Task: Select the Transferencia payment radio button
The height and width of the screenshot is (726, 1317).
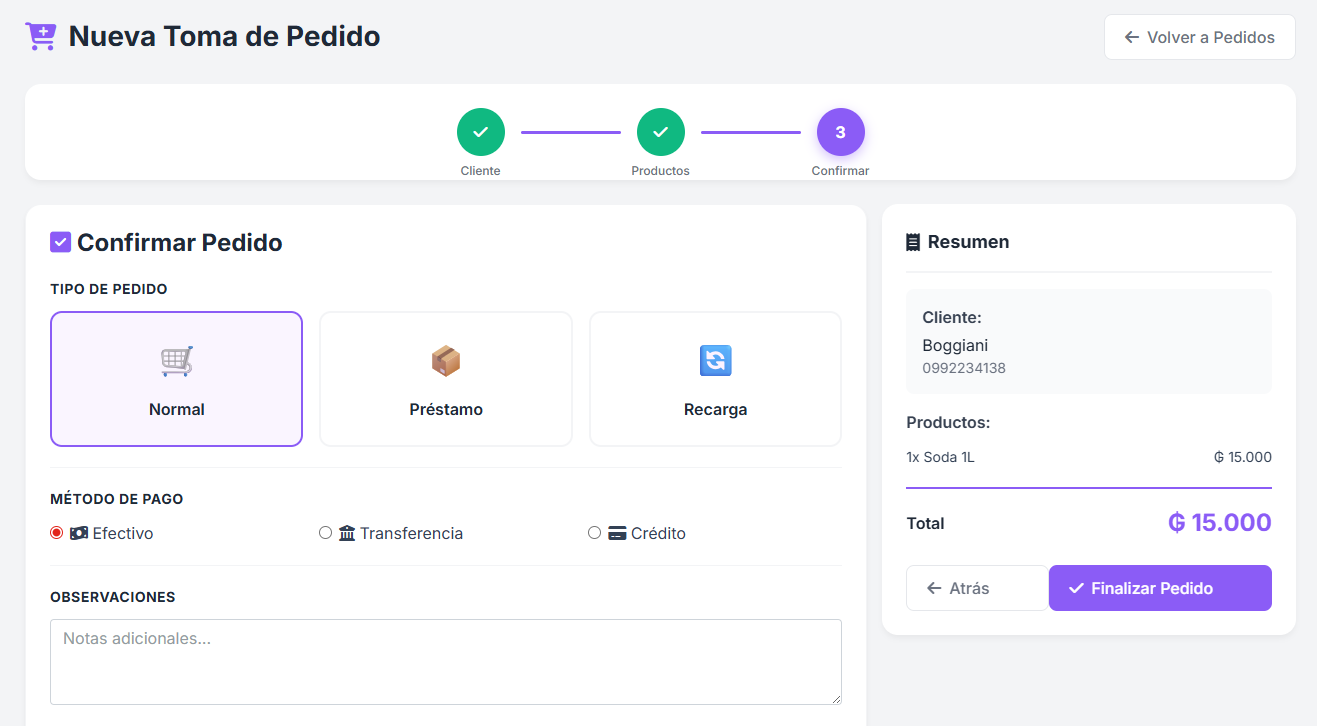Action: (325, 533)
